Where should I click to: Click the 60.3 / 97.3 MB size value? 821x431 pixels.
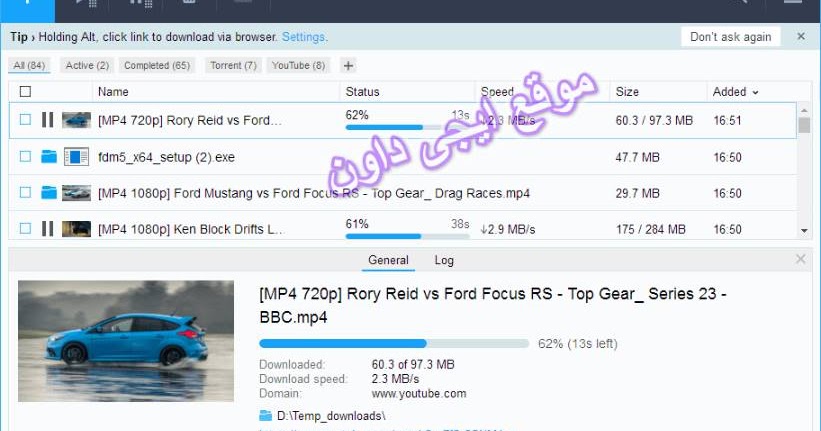pyautogui.click(x=654, y=120)
